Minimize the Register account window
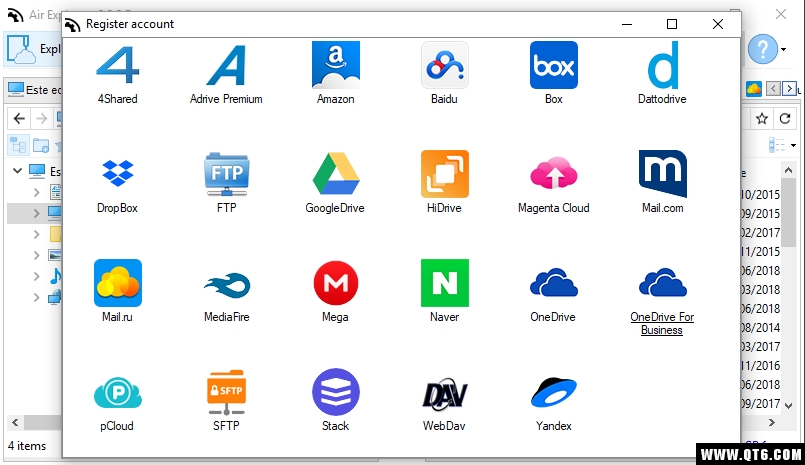This screenshot has height=465, width=805. click(x=627, y=24)
